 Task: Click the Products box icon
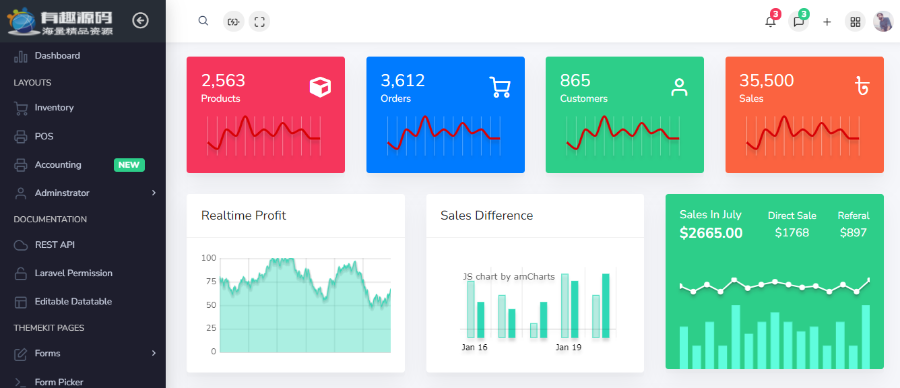point(320,87)
